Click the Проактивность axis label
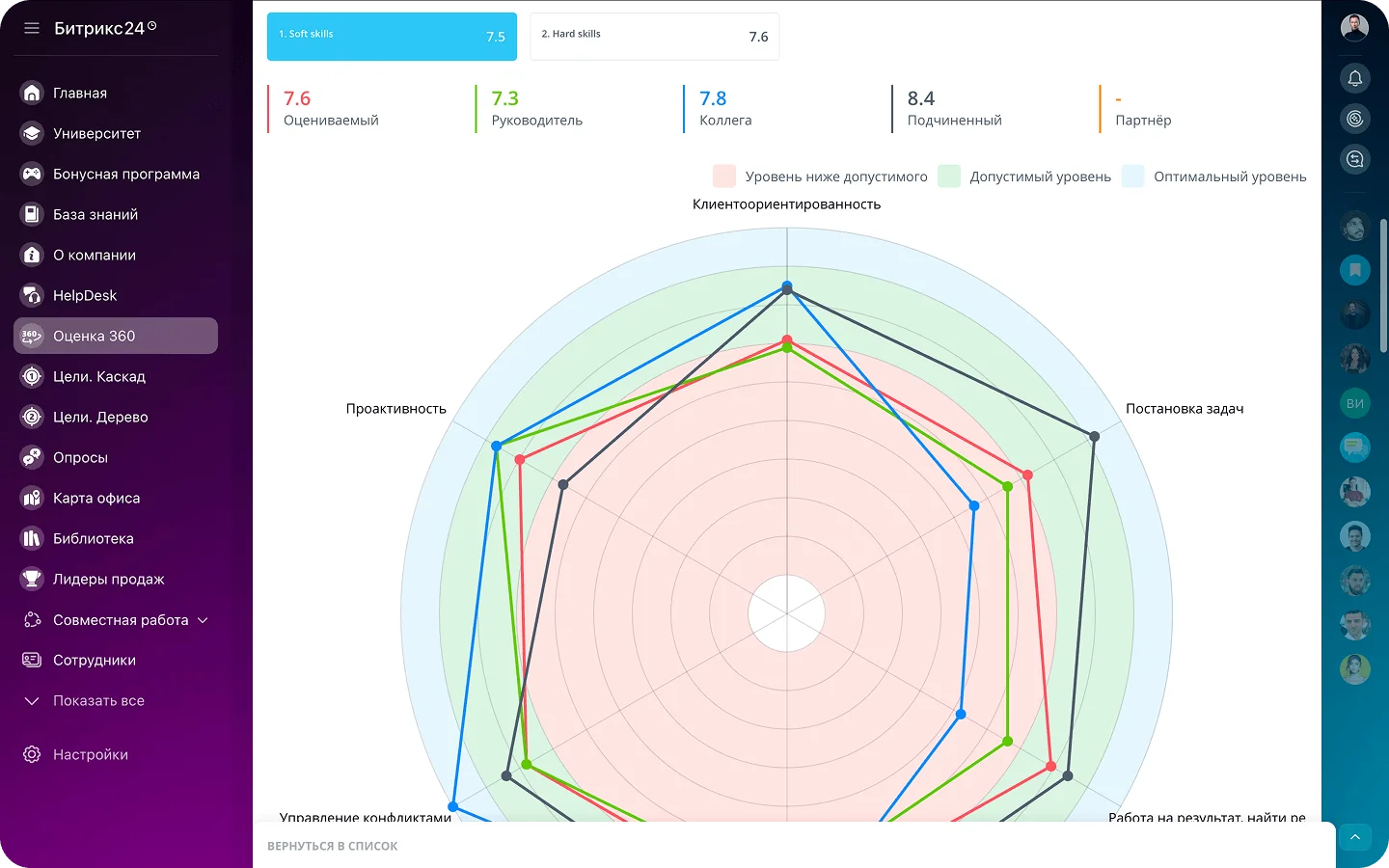This screenshot has width=1389, height=868. point(396,409)
